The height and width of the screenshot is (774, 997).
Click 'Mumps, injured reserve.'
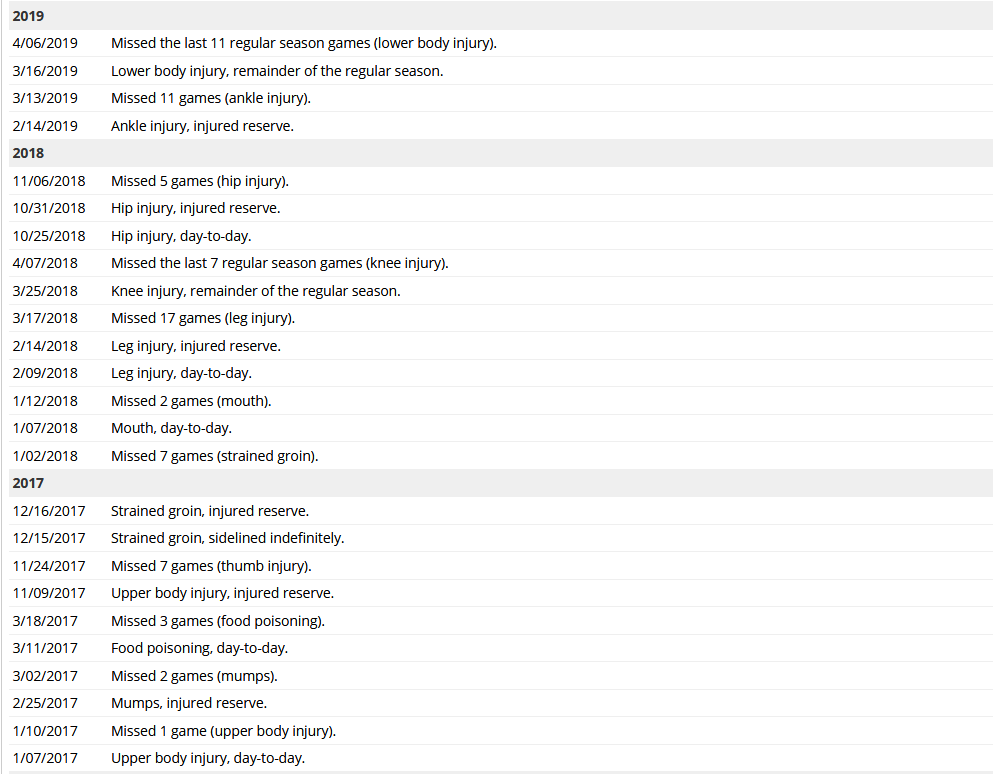pos(189,703)
